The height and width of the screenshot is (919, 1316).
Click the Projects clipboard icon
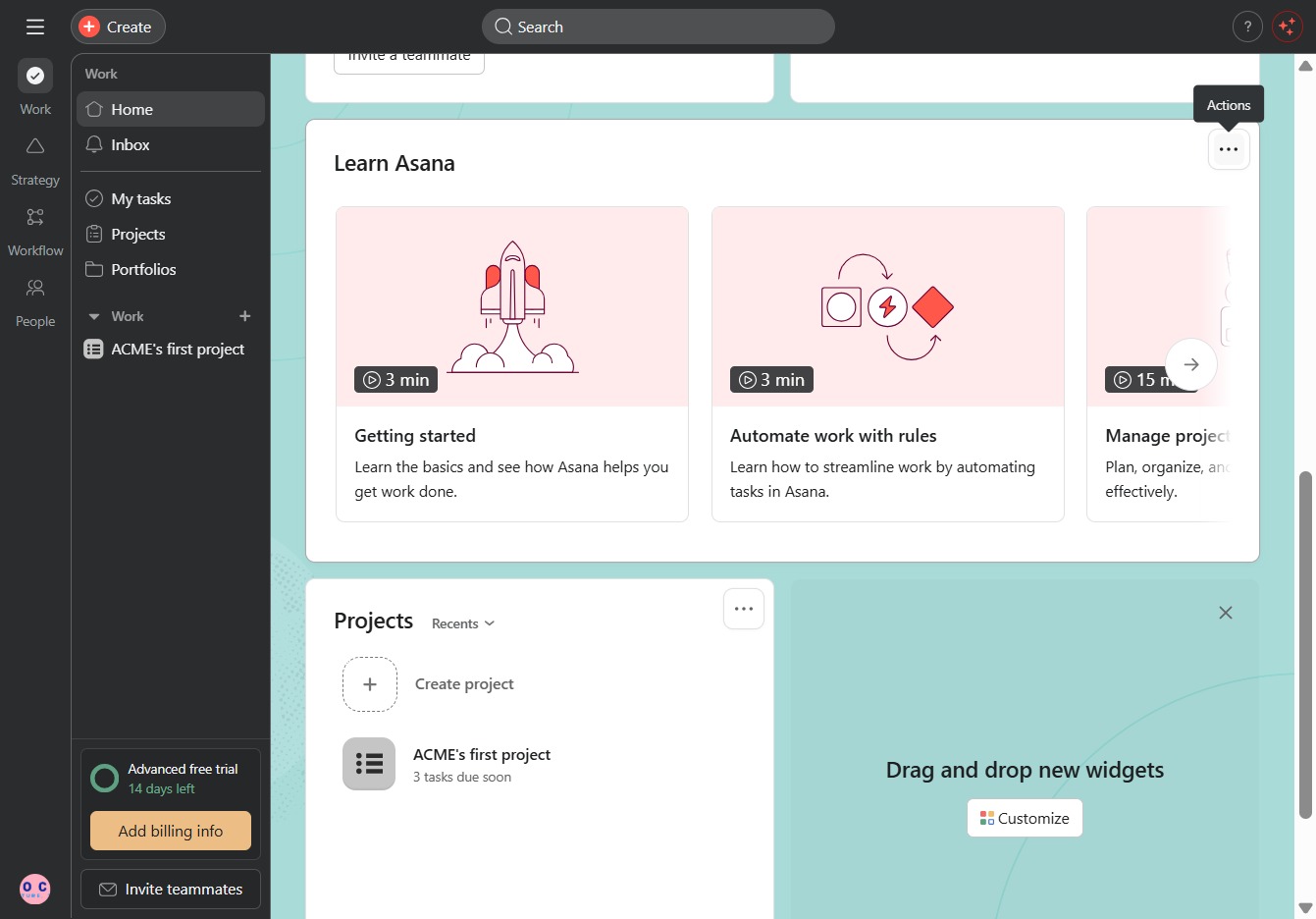tap(94, 234)
